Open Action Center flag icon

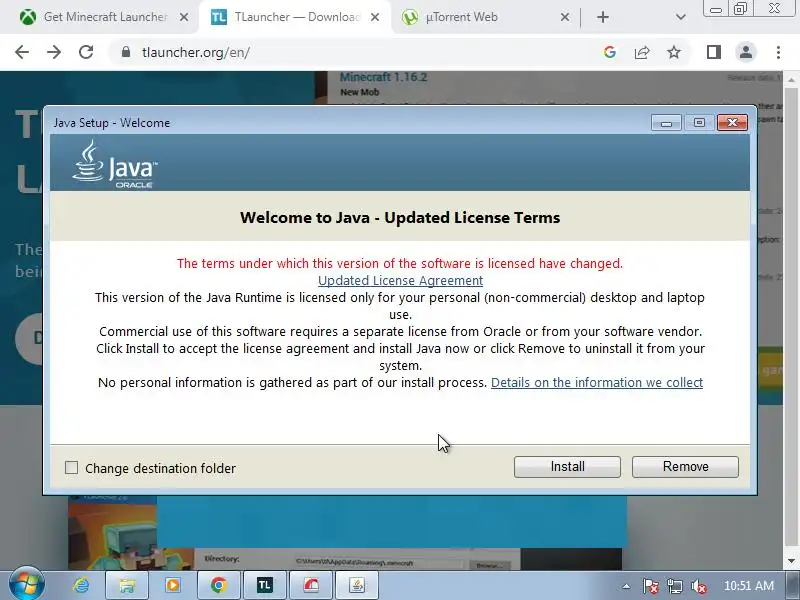(x=650, y=586)
